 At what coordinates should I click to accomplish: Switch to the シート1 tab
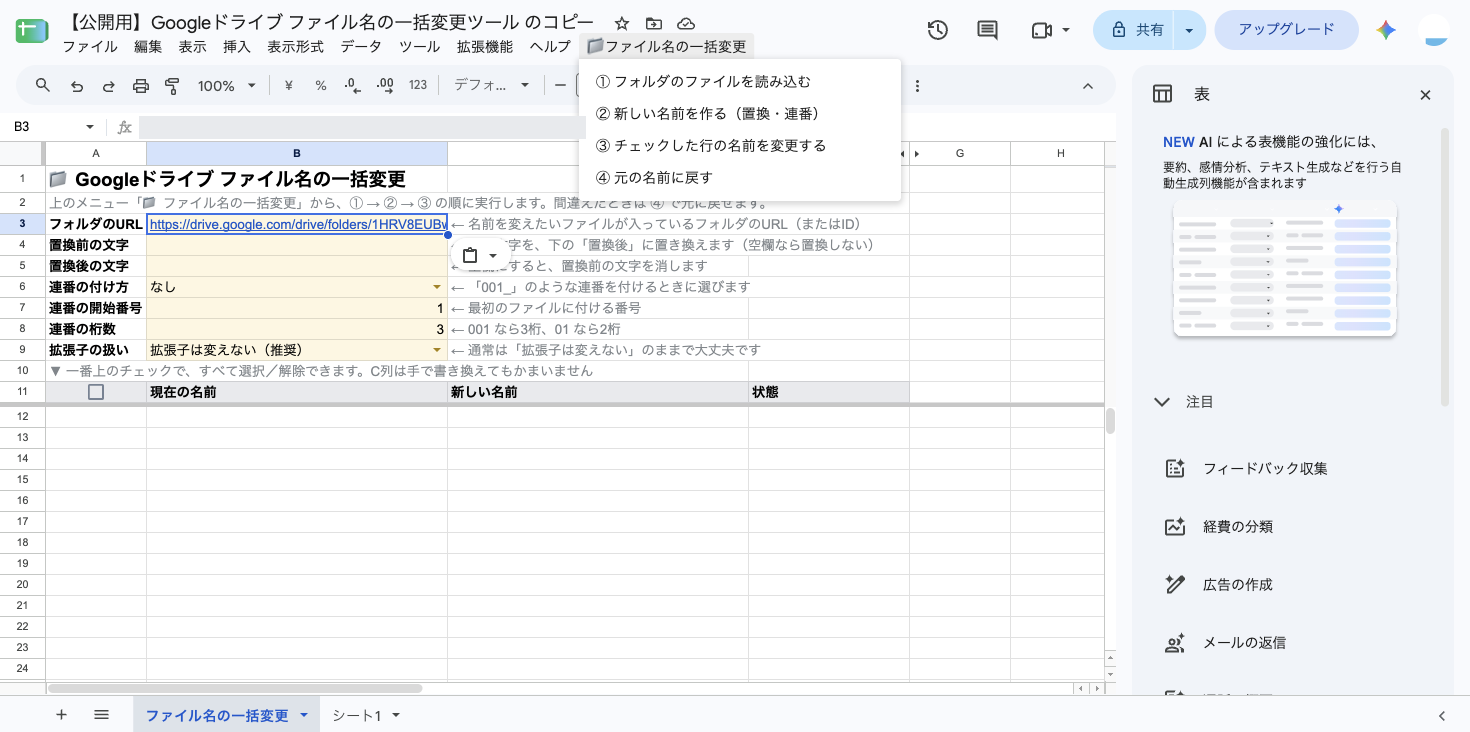(x=357, y=716)
